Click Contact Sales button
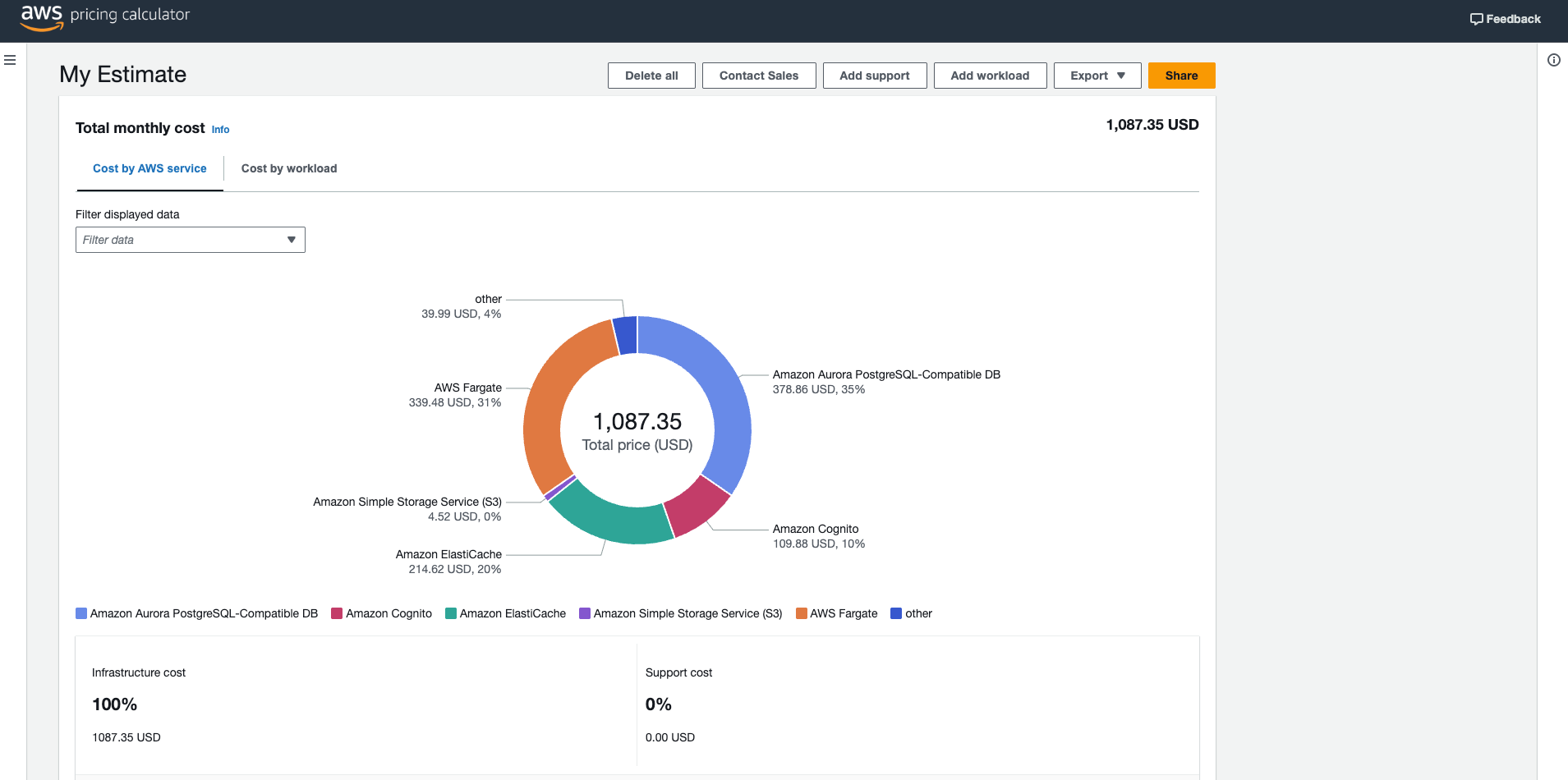This screenshot has width=1568, height=780. pyautogui.click(x=759, y=76)
